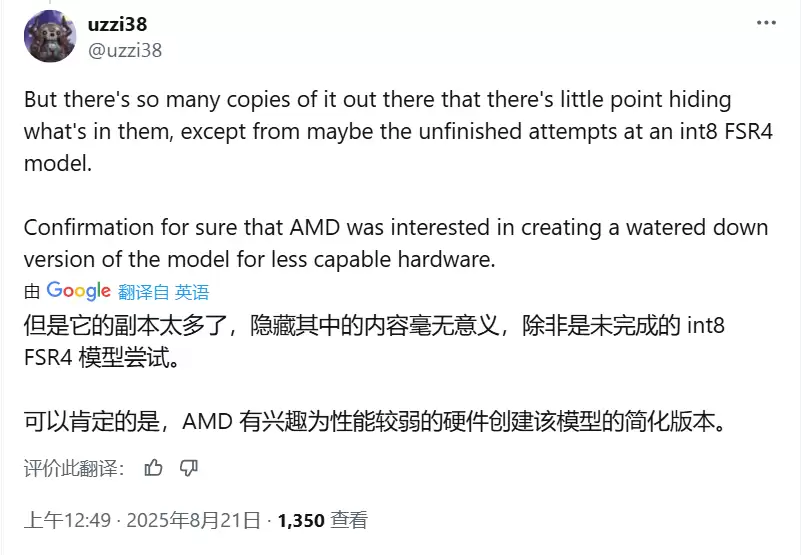
Task: Click the 1,350 view count number
Action: coord(301,520)
